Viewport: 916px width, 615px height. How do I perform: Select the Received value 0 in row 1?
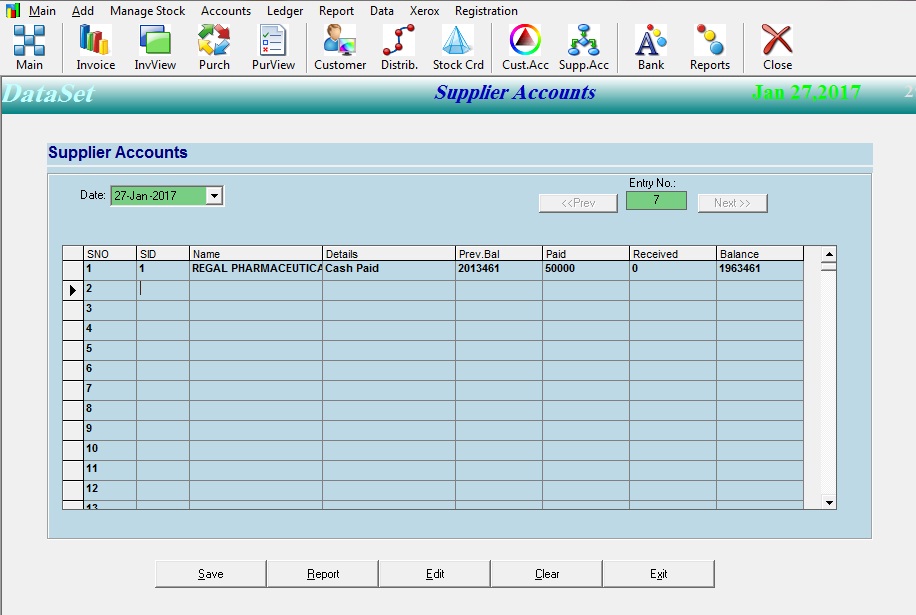(673, 269)
